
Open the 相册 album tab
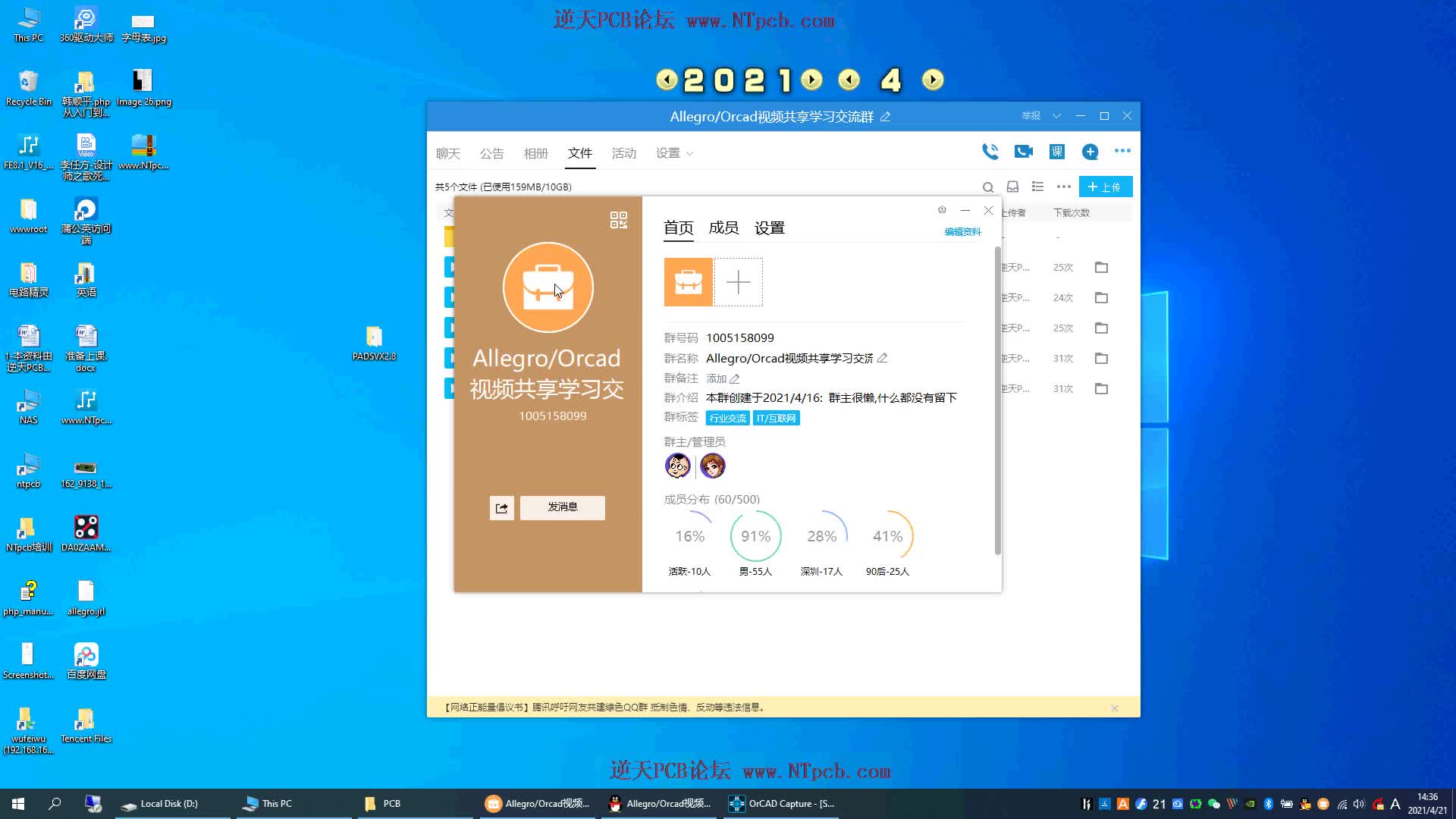[535, 153]
